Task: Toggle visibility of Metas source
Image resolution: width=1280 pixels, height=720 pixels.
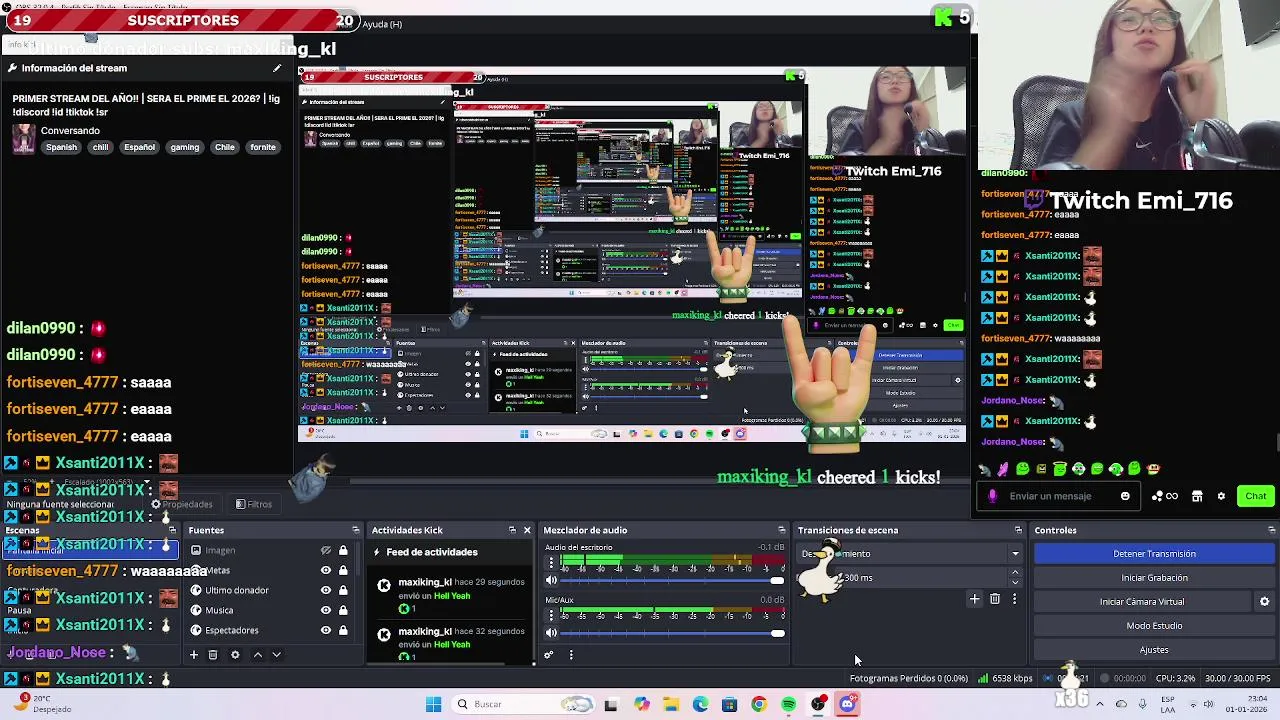Action: [x=325, y=570]
